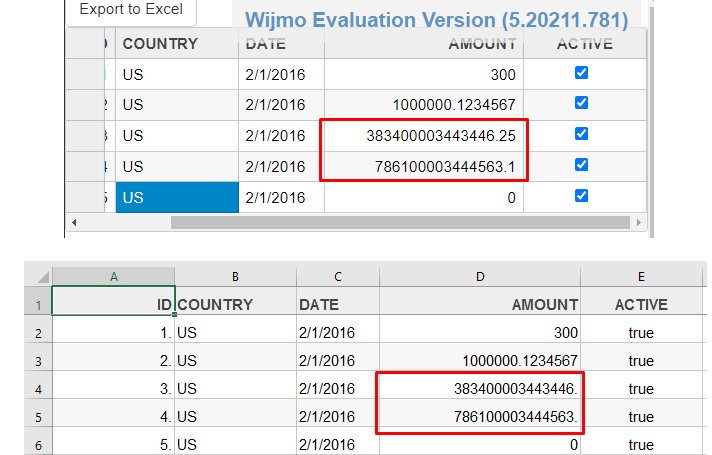Viewport: 712px width, 455px height.
Task: Select Excel cell ACTIVE in row 1
Action: click(641, 301)
